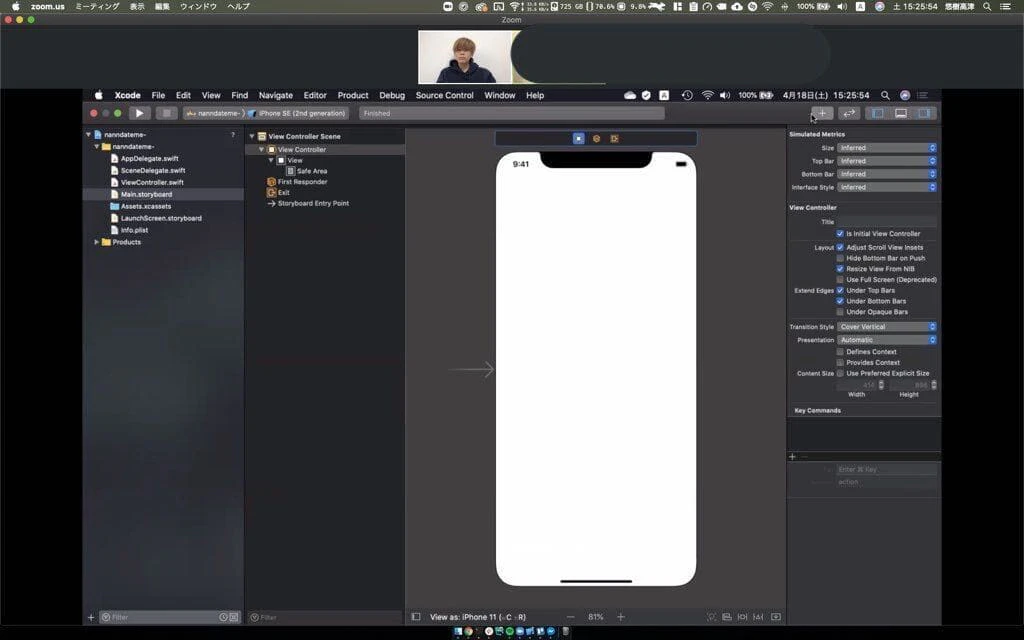Viewport: 1024px width, 640px height.
Task: Click the Spotlight search icon in Xcode menu bar
Action: [885, 95]
